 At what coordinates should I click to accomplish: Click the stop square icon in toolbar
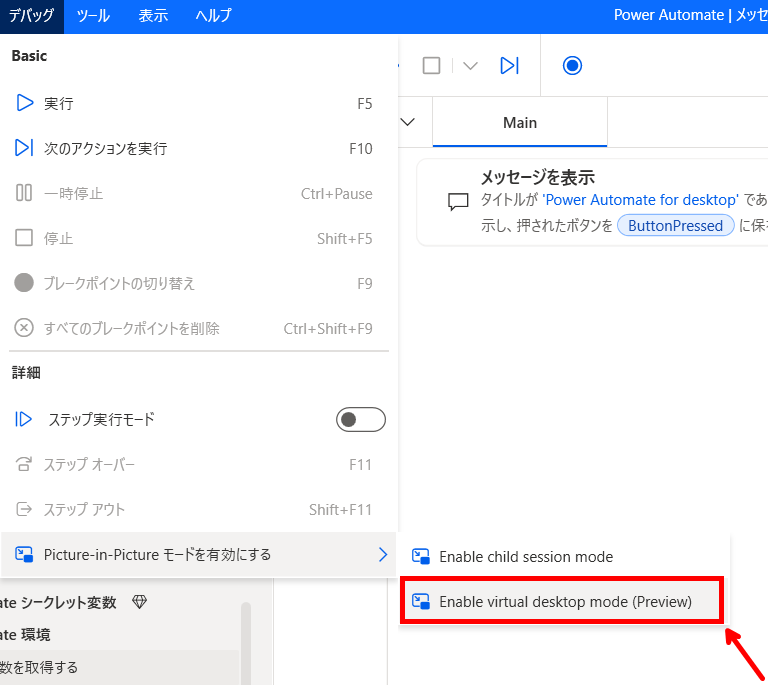tap(431, 66)
